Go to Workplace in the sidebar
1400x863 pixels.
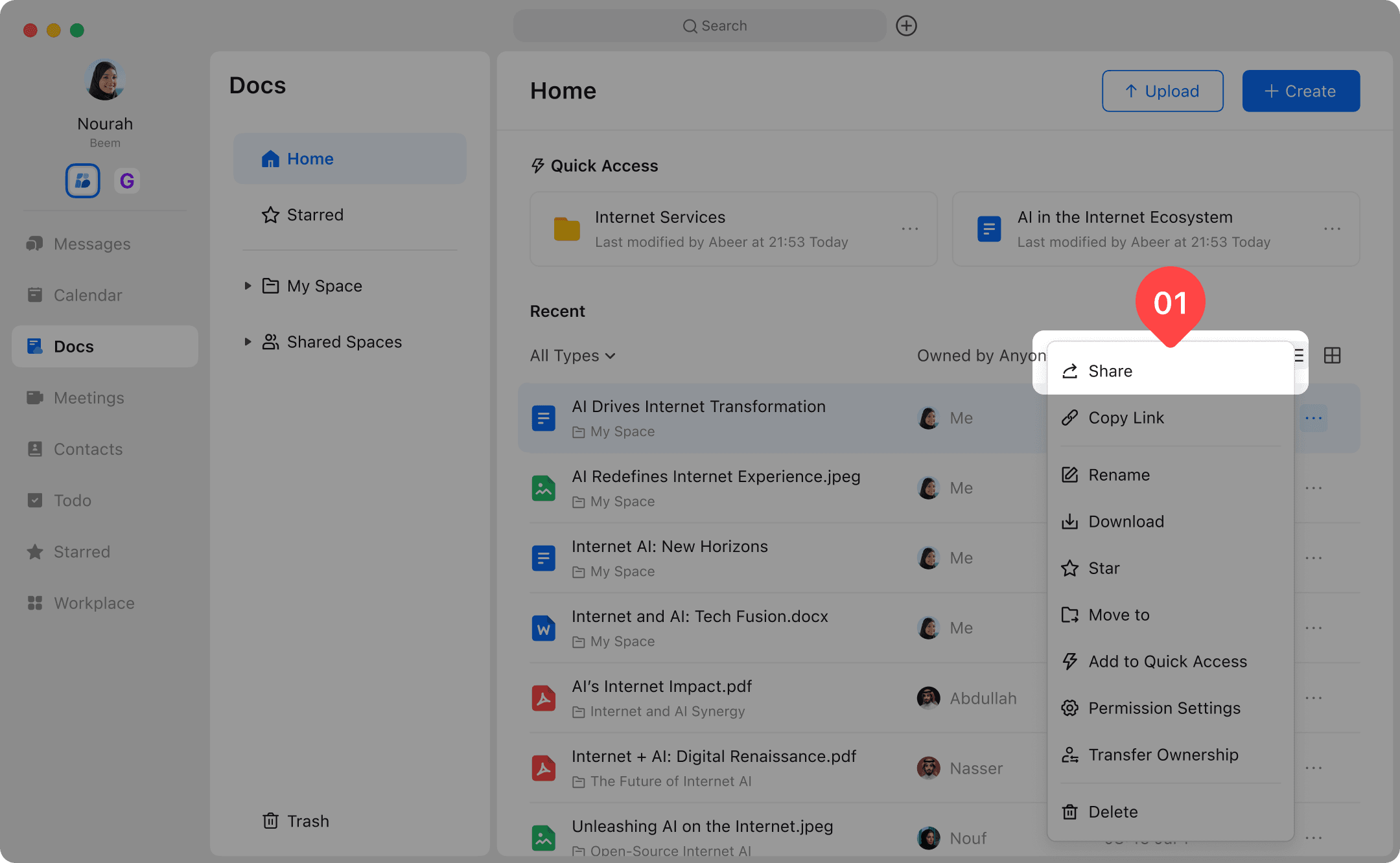(x=93, y=603)
